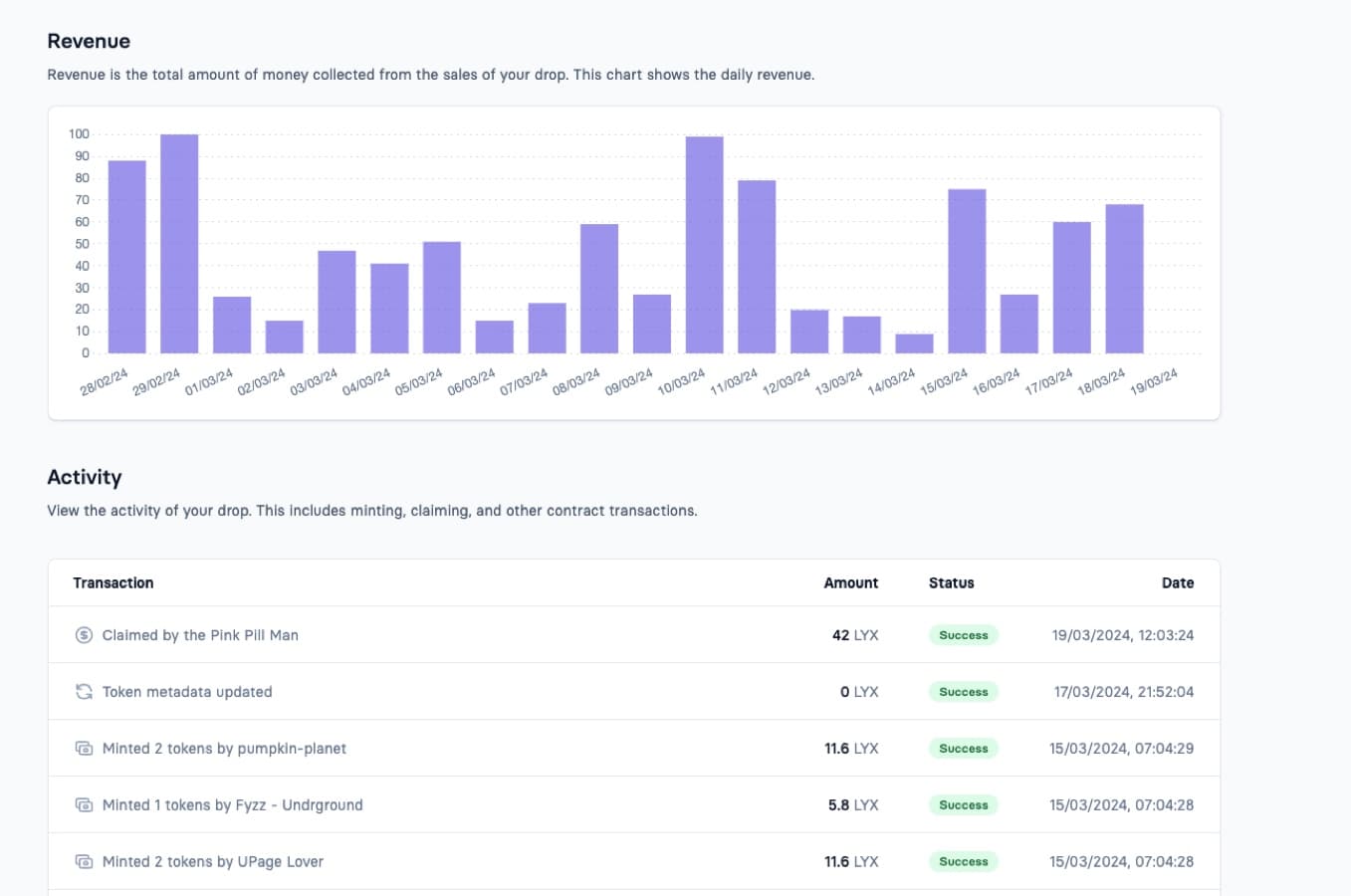Open the Minted 1 tokens by Fyzz - Undrground transaction

233,805
